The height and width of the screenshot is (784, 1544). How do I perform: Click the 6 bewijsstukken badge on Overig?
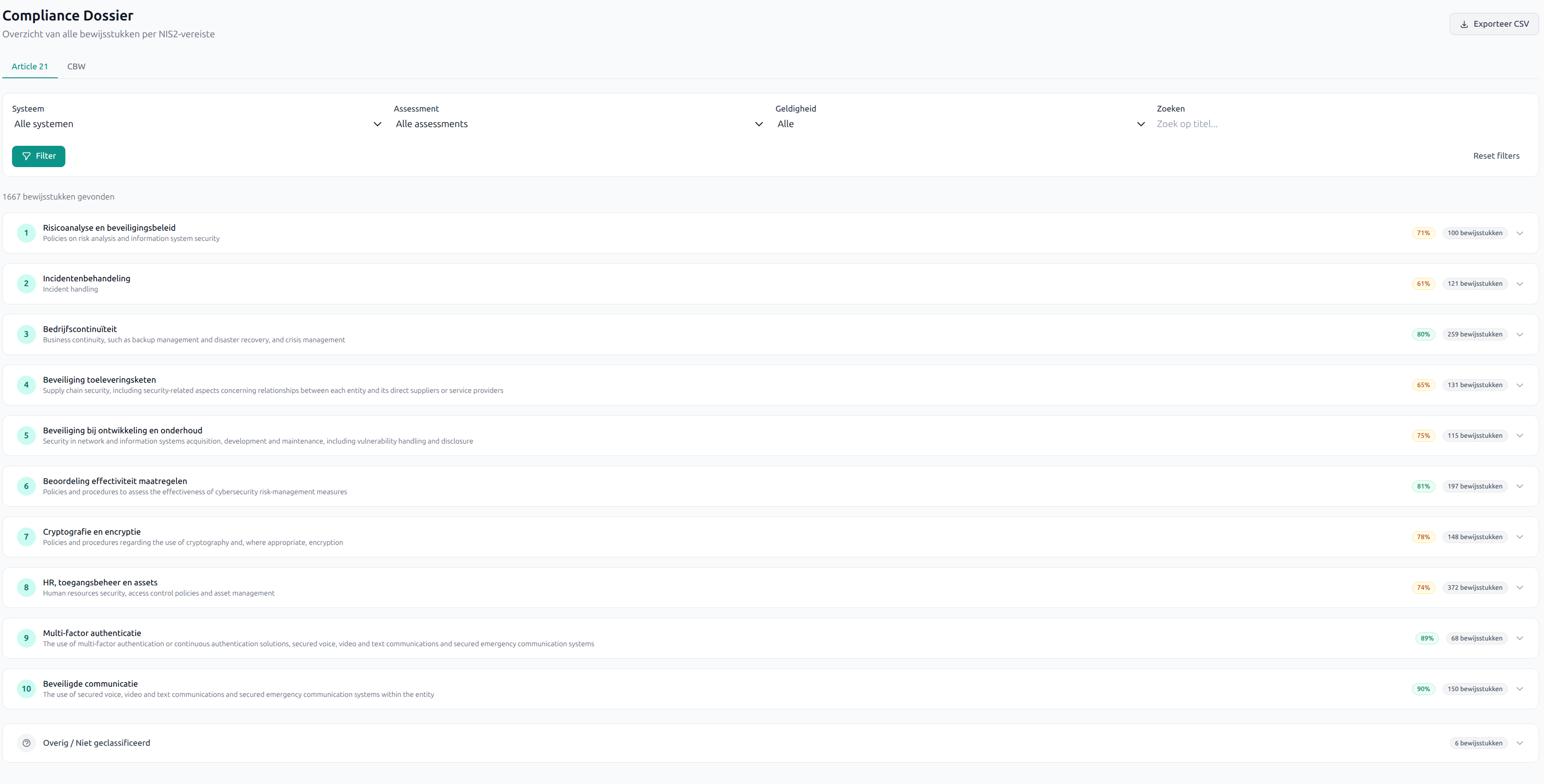(x=1478, y=743)
